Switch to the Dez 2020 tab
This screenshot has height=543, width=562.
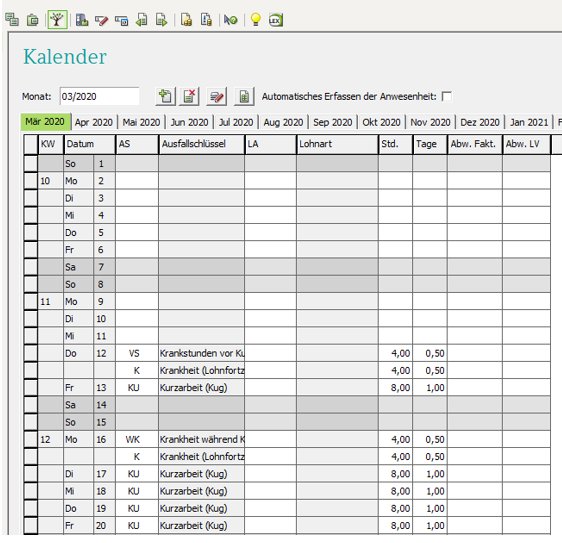tap(480, 123)
